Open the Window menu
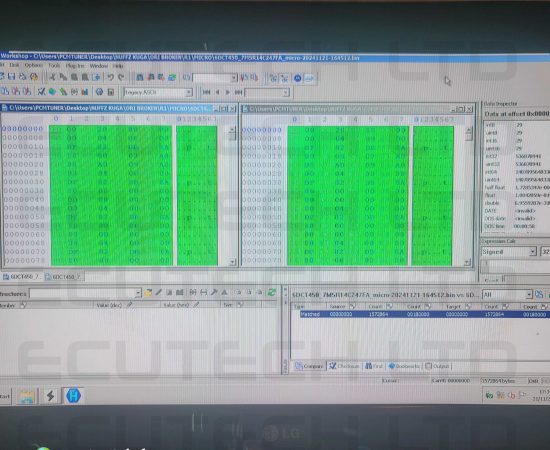550x450 pixels. click(x=99, y=66)
